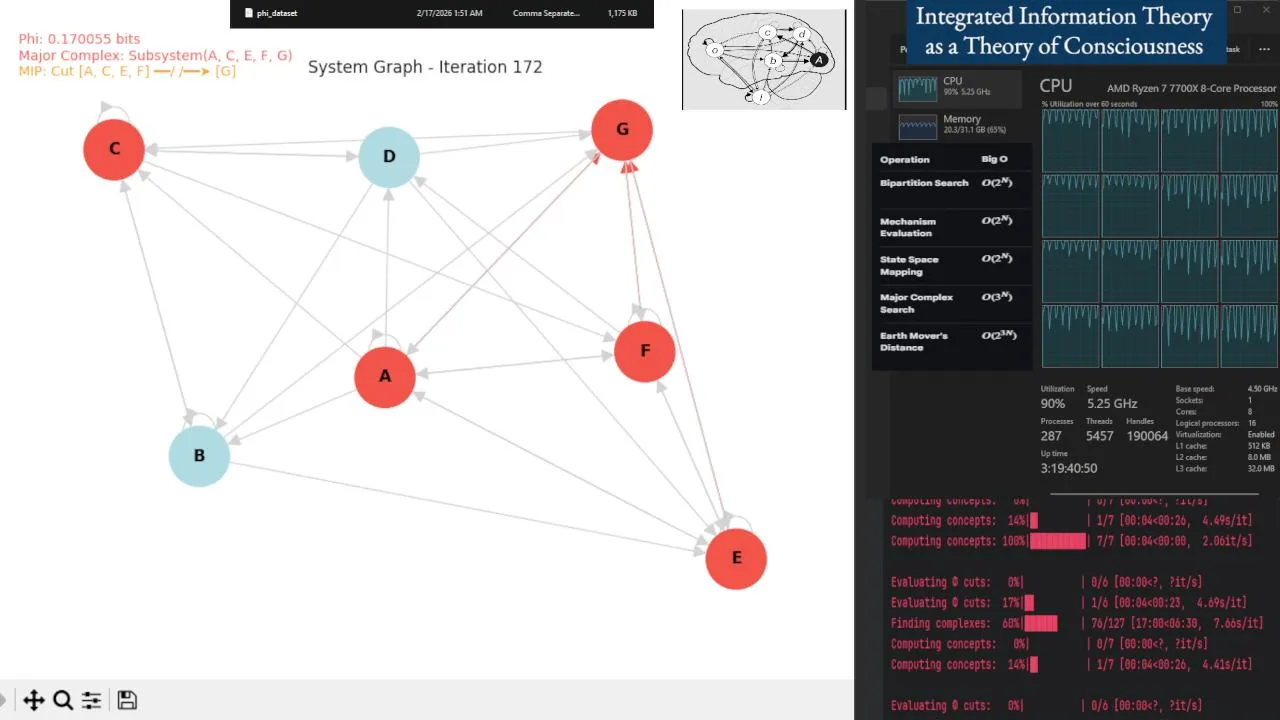Select the CPU performance entry
1280x720 pixels.
[958, 87]
